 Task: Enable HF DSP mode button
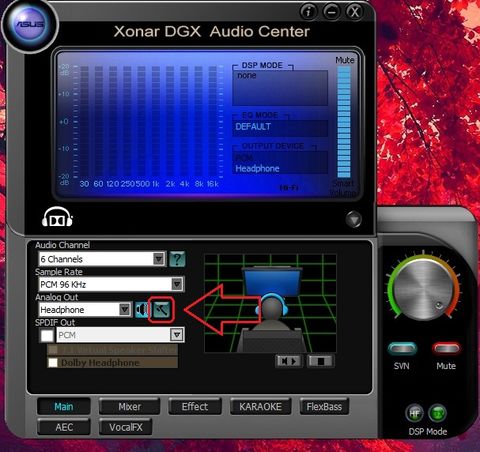pyautogui.click(x=414, y=414)
